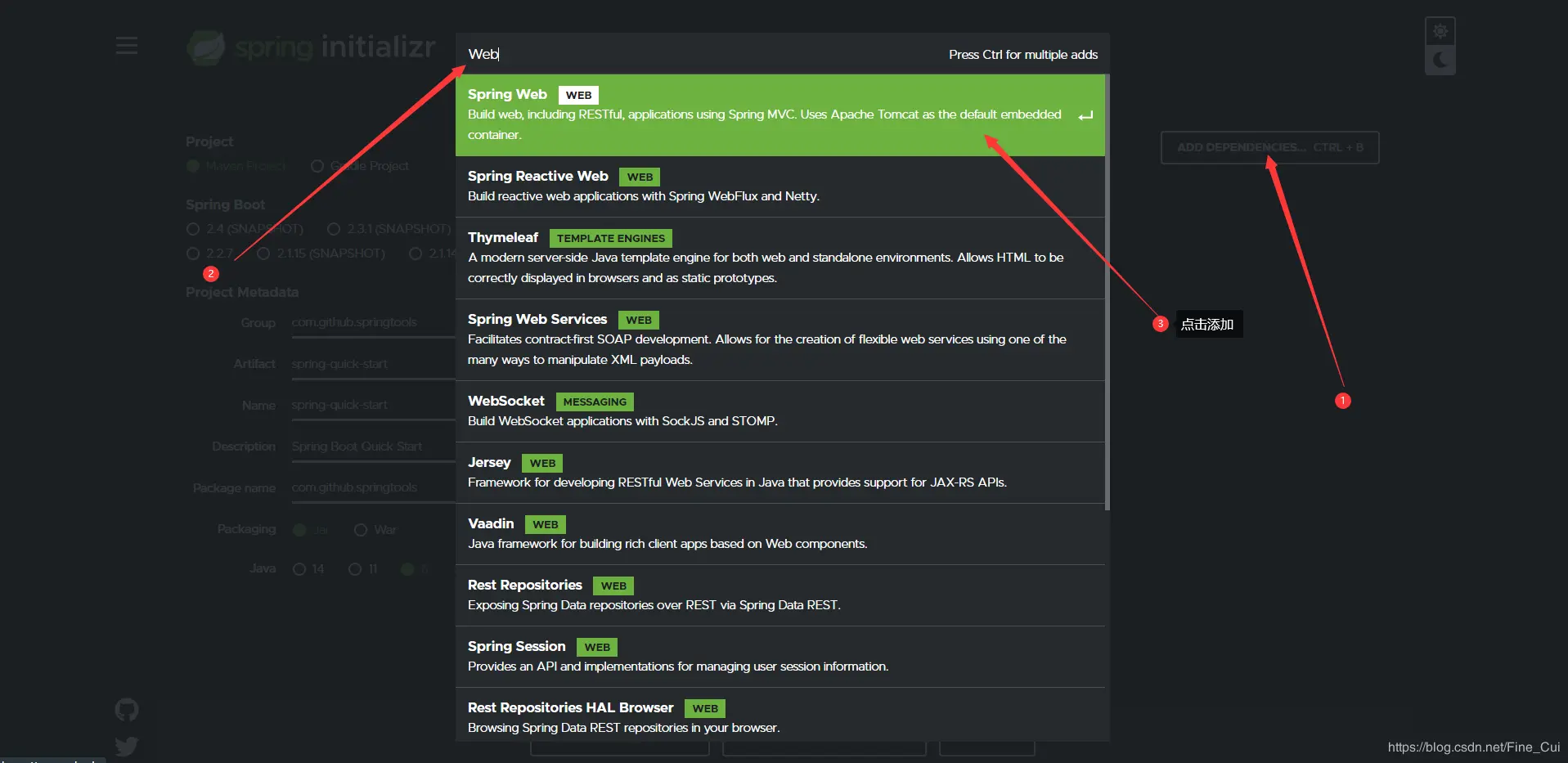Click the Name metadata field
Image resolution: width=1568 pixels, height=763 pixels.
tap(373, 406)
